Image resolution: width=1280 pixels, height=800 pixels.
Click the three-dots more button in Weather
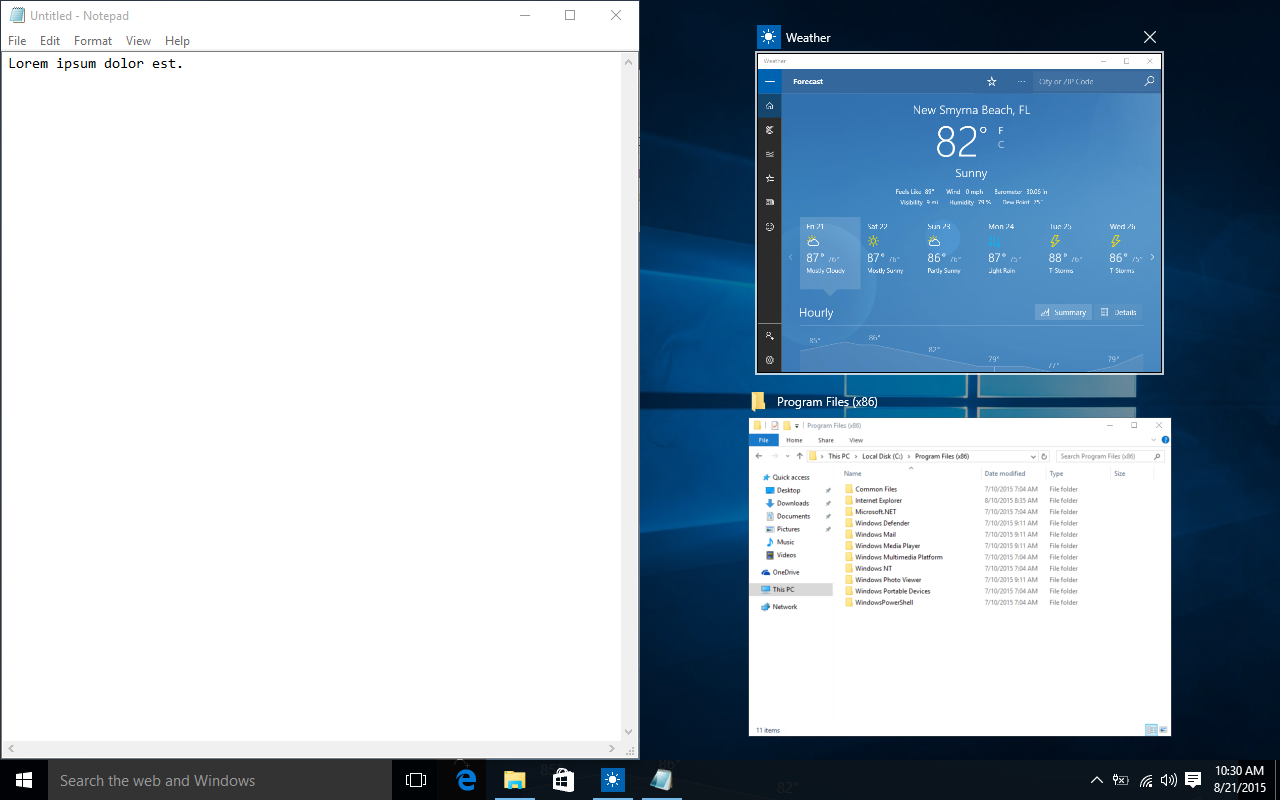click(x=1021, y=81)
